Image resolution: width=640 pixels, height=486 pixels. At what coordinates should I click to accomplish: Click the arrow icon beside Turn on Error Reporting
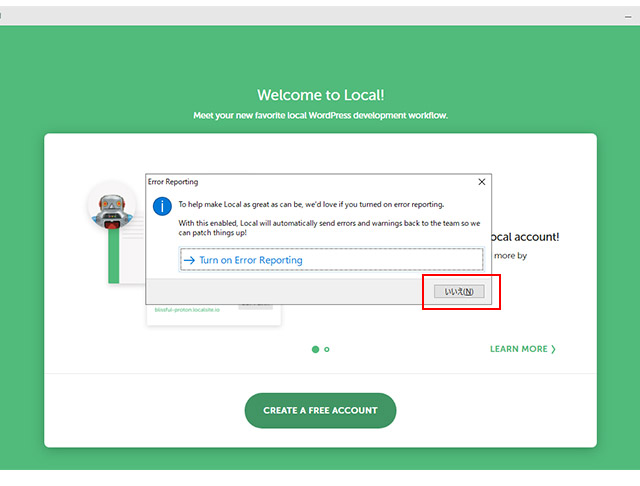click(189, 260)
